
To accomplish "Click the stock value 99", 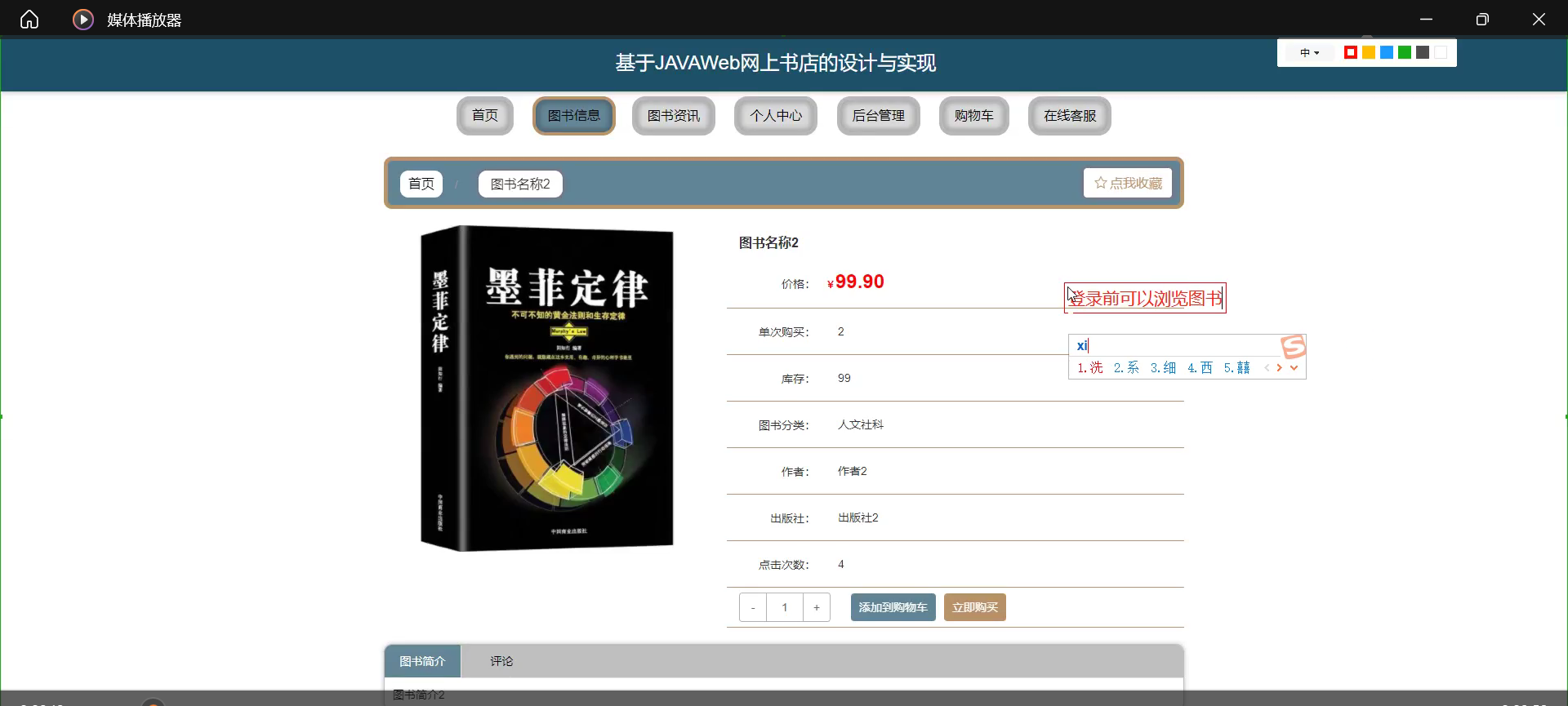I will pyautogui.click(x=844, y=378).
